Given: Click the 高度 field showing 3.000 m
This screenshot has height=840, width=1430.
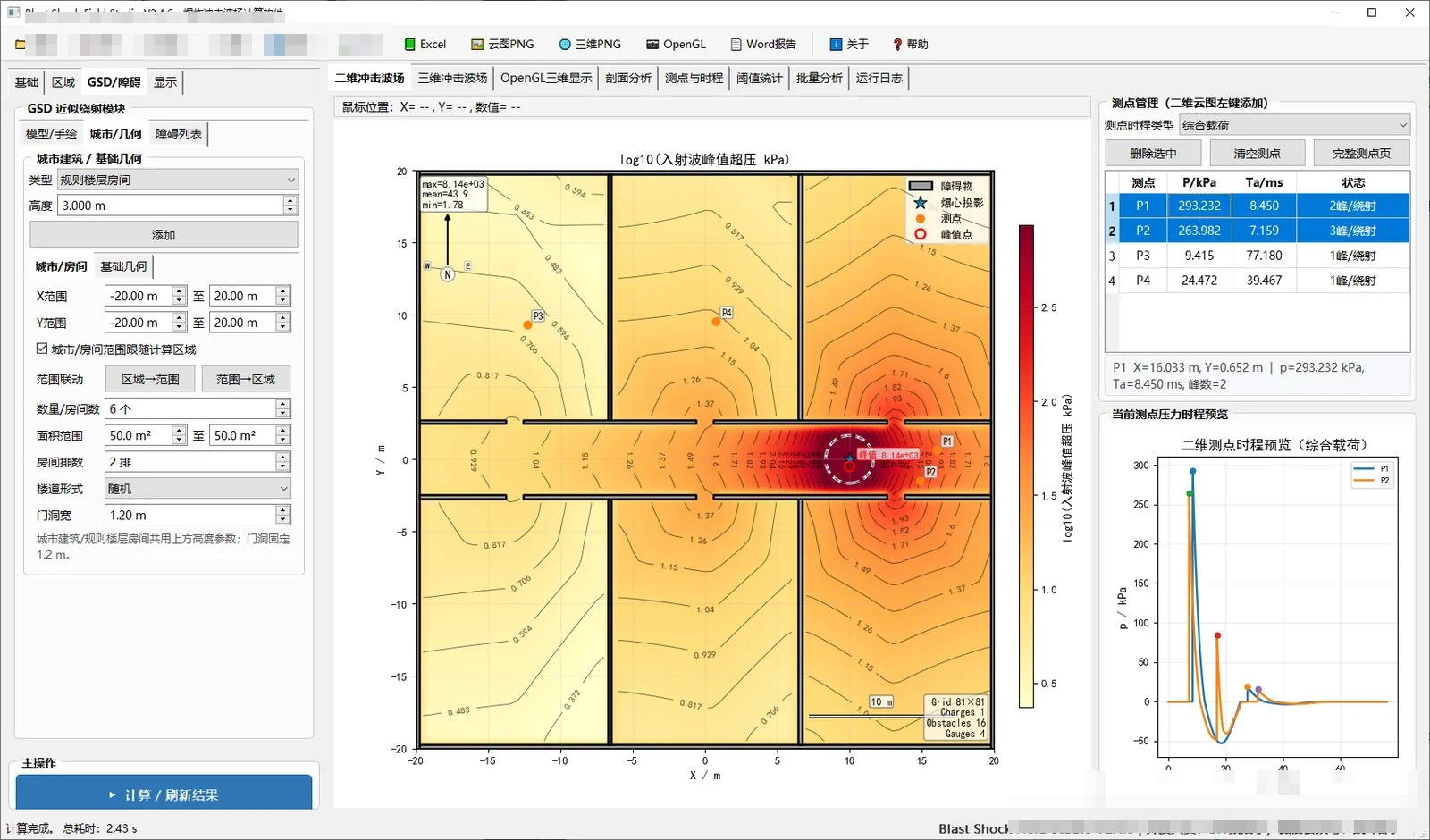Looking at the screenshot, I should 171,206.
